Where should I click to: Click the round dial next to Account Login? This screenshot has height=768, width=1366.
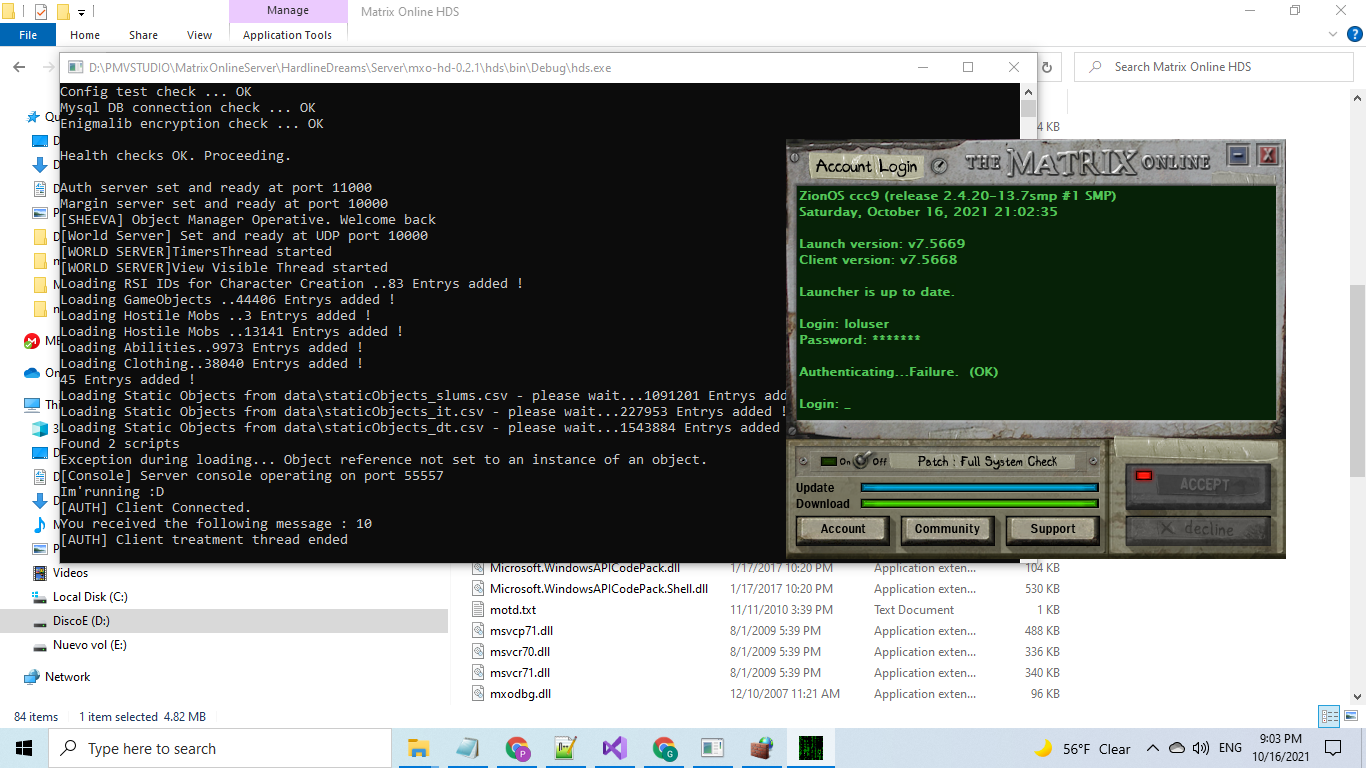[x=939, y=165]
